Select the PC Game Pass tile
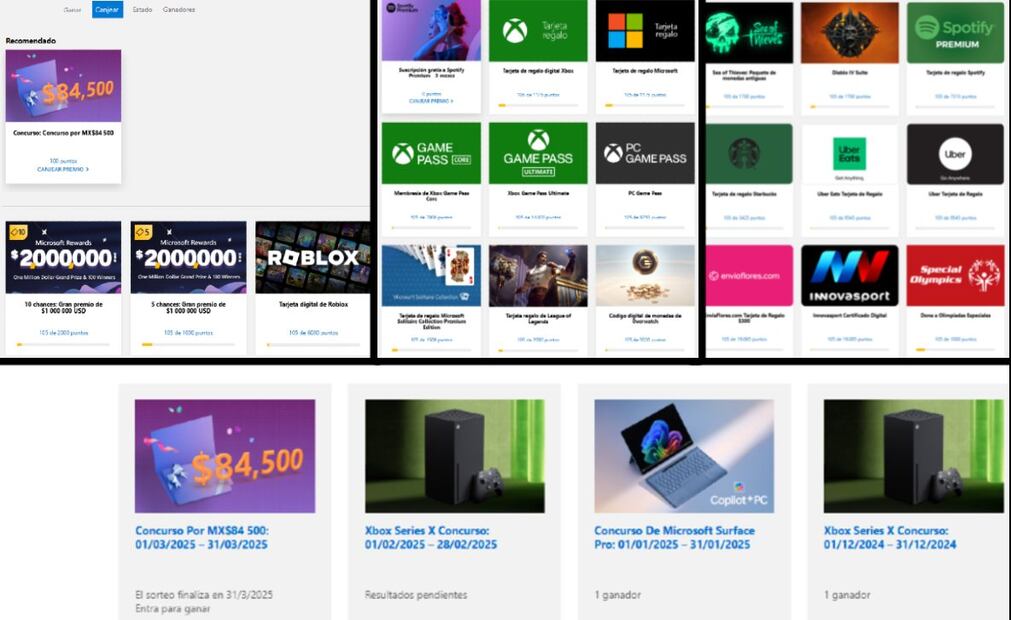 tap(644, 153)
